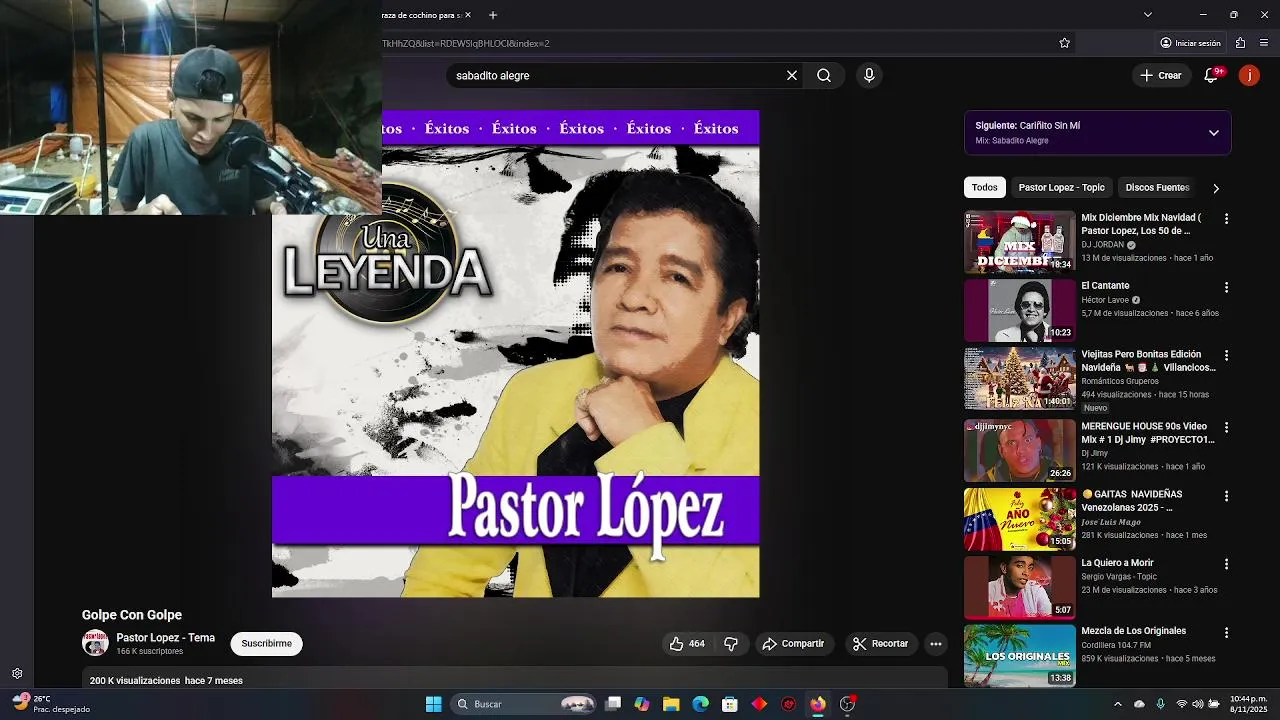Open options for GAITAS NAVIDEÑAS video

[x=1226, y=496]
